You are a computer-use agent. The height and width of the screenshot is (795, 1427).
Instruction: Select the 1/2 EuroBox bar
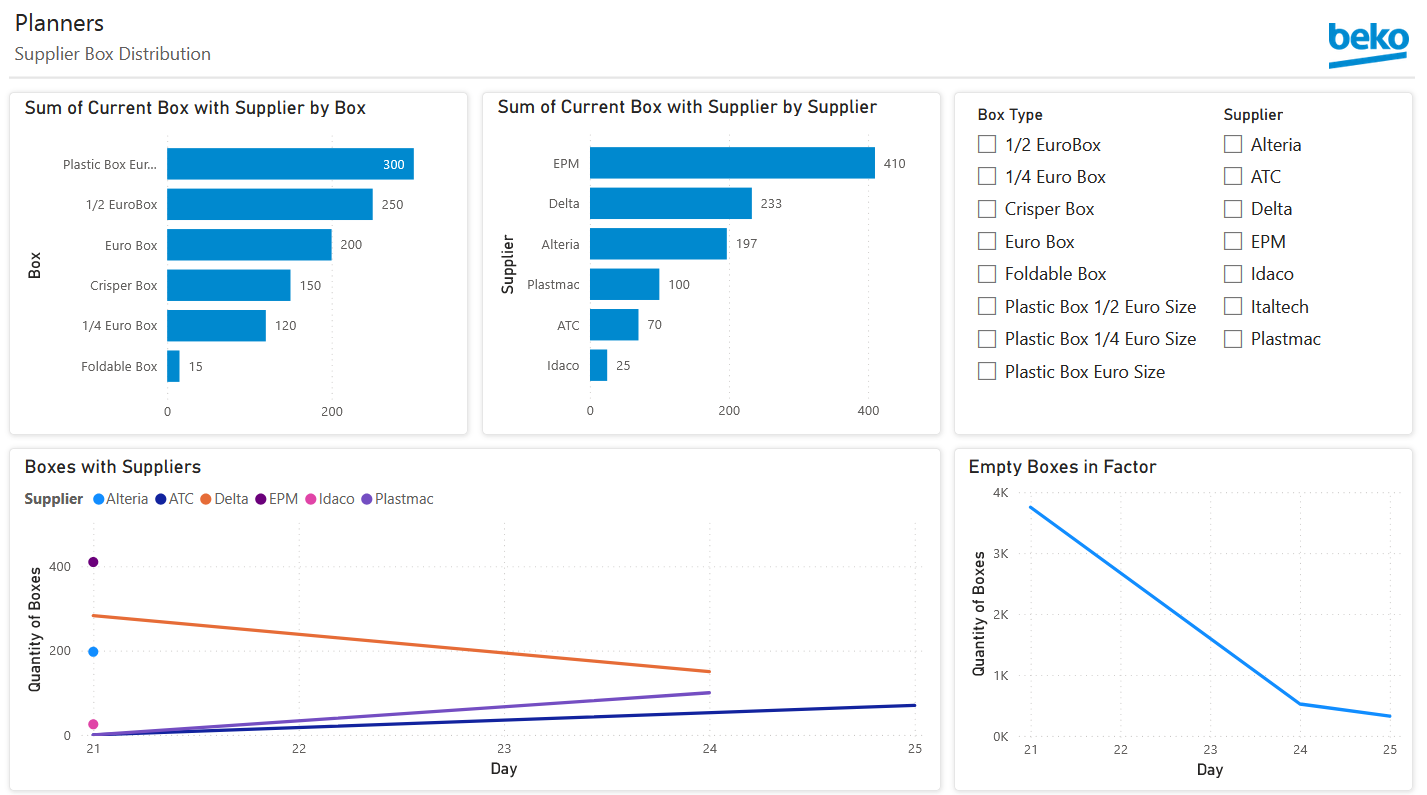pos(270,204)
